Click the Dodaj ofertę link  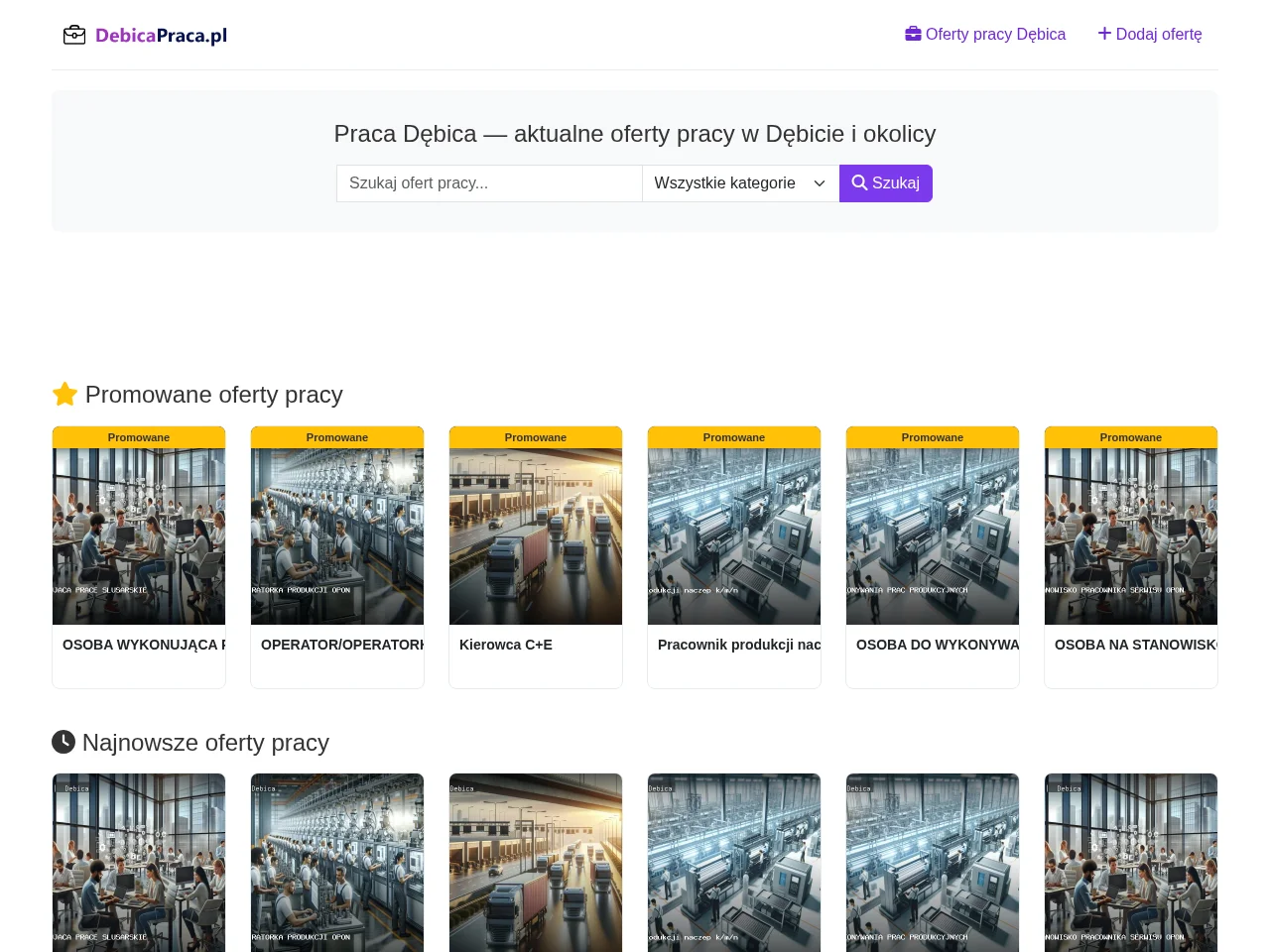point(1150,35)
